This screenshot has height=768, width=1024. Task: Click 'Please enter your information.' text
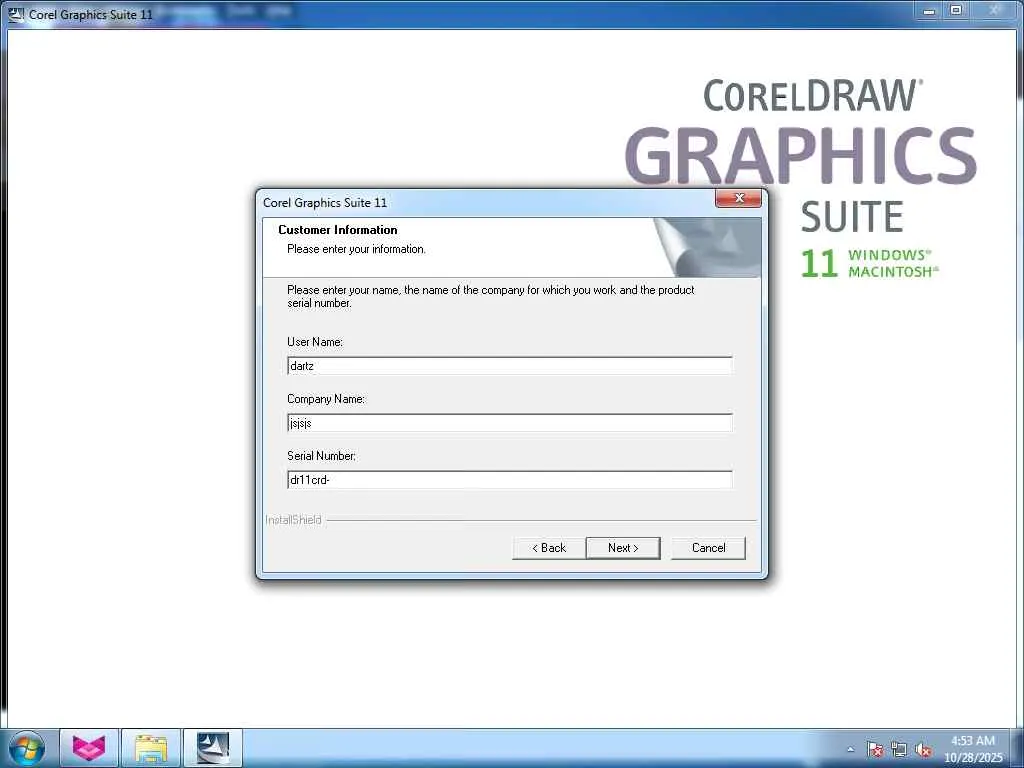357,249
